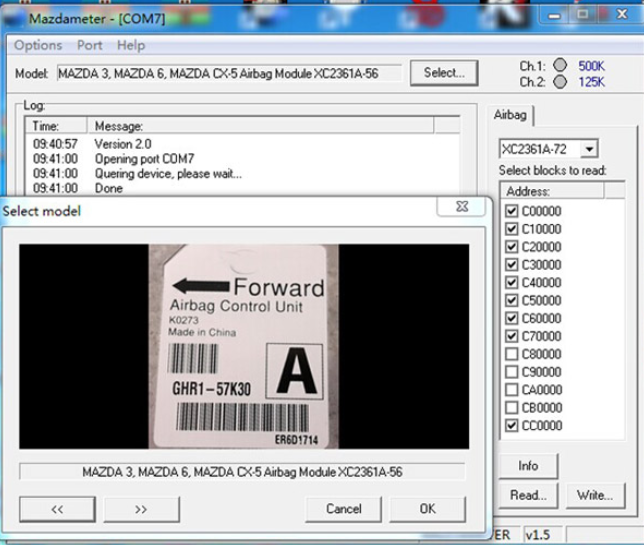Open the Help menu
The image size is (644, 545).
131,45
